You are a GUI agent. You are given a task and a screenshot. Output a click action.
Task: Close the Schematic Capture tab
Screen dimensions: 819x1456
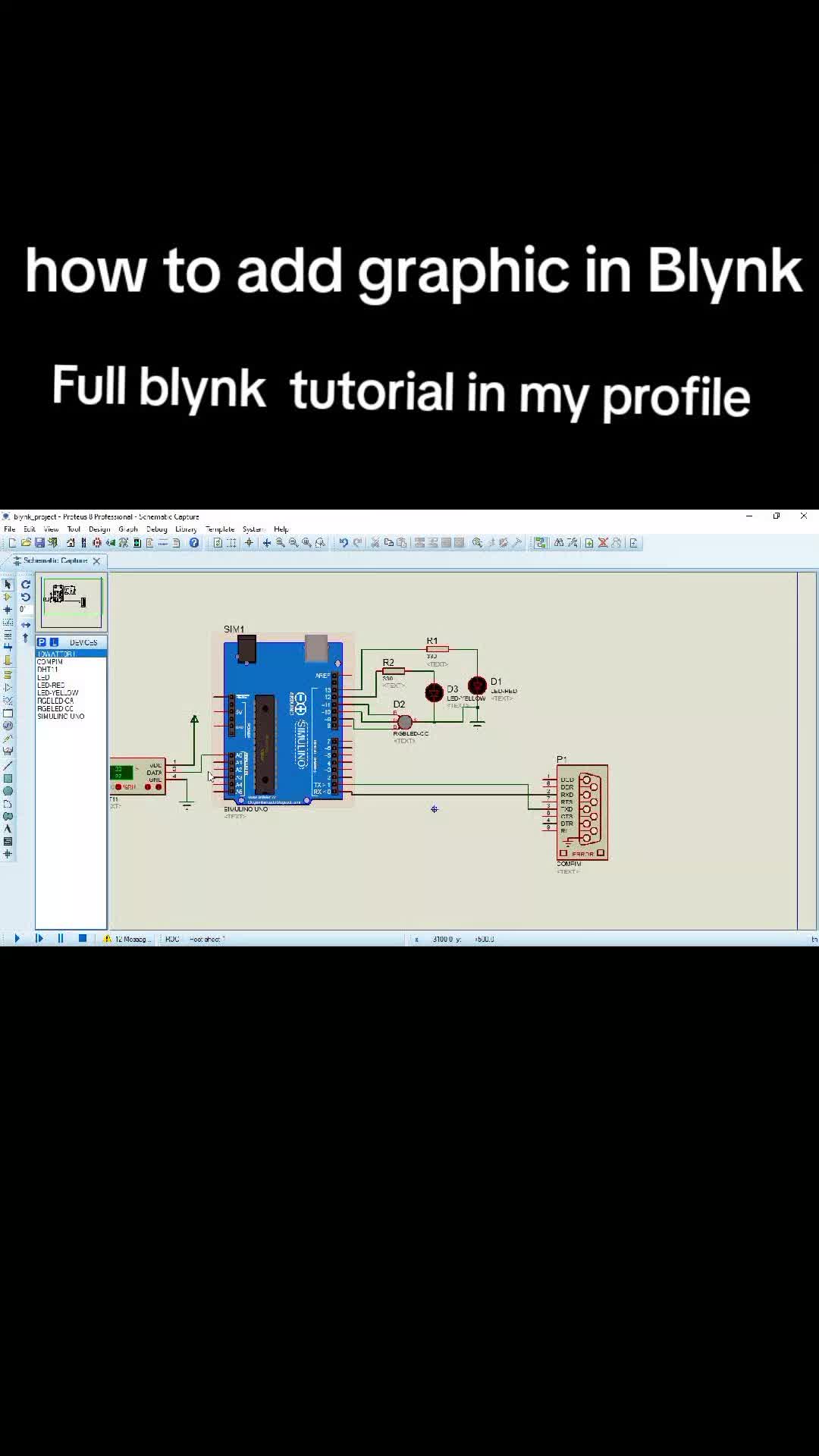[96, 561]
